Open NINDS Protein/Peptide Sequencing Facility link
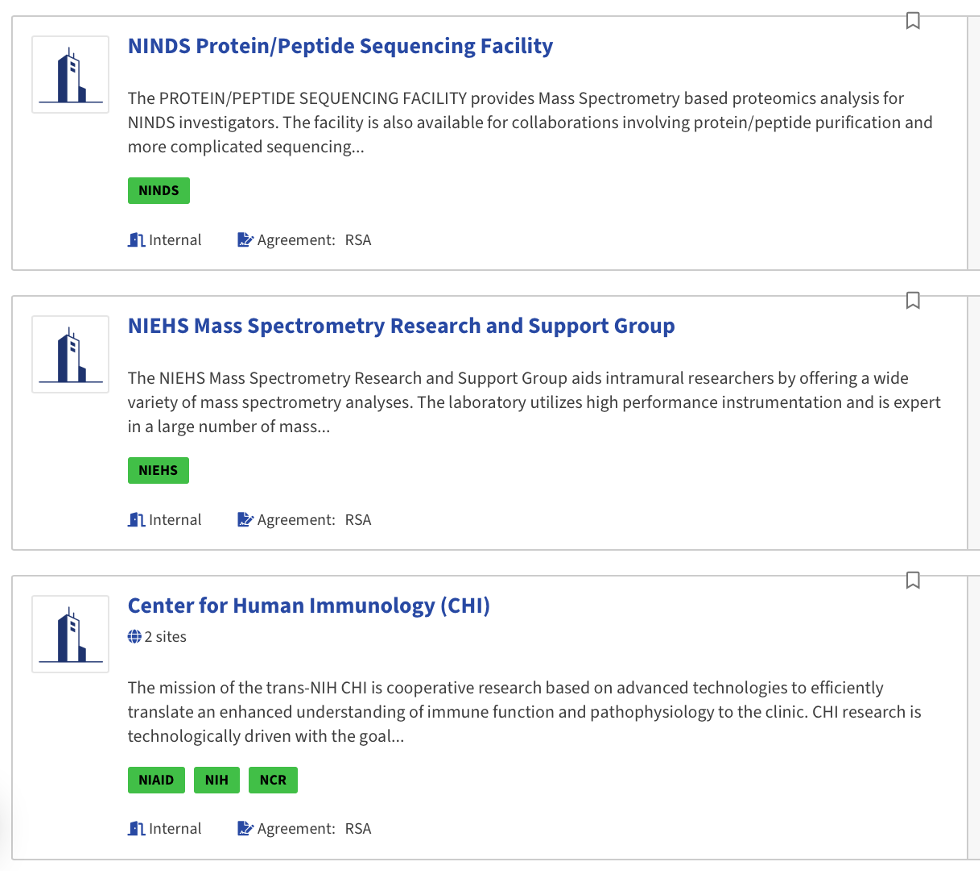The image size is (980, 872). [x=340, y=46]
